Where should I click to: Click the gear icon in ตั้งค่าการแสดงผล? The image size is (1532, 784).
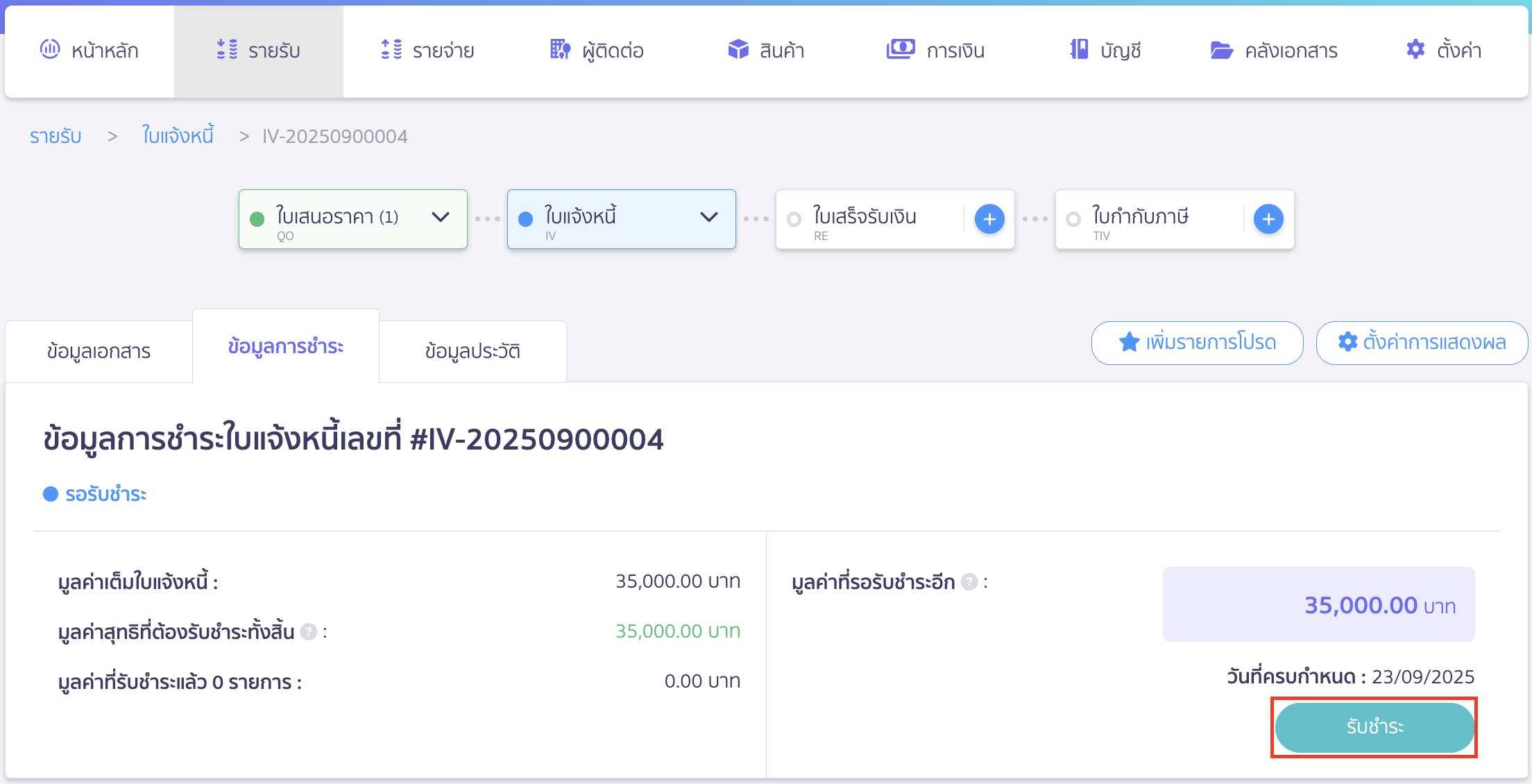[1347, 342]
